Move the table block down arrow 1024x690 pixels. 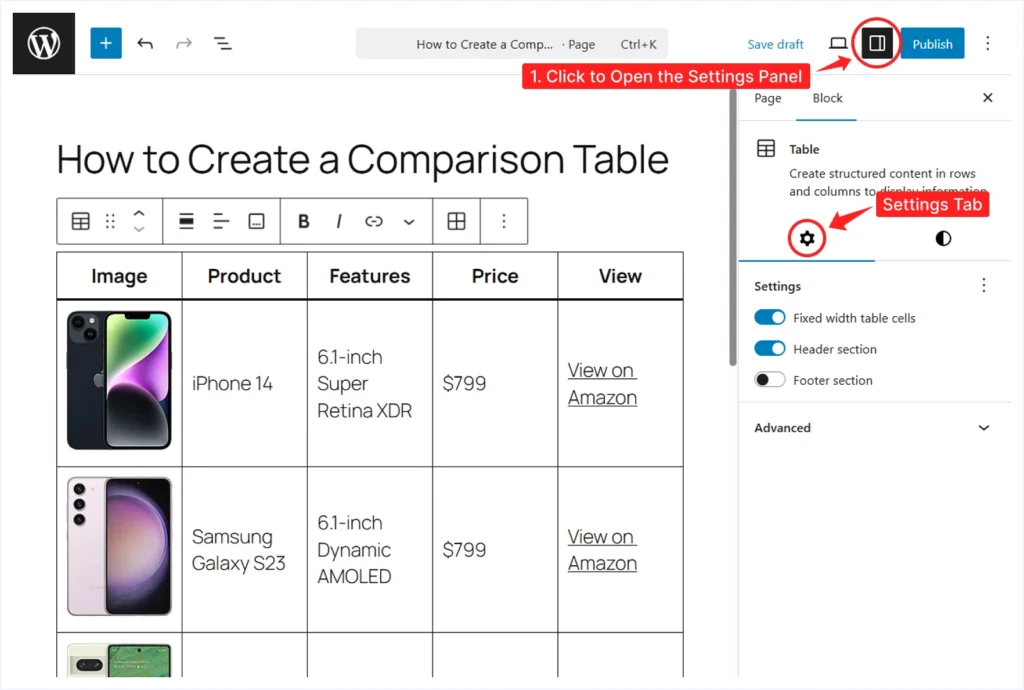click(x=139, y=229)
